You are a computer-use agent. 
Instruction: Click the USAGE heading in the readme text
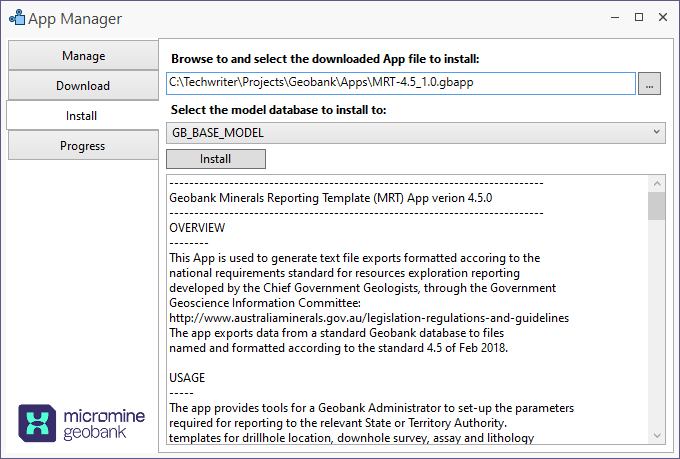pyautogui.click(x=187, y=378)
